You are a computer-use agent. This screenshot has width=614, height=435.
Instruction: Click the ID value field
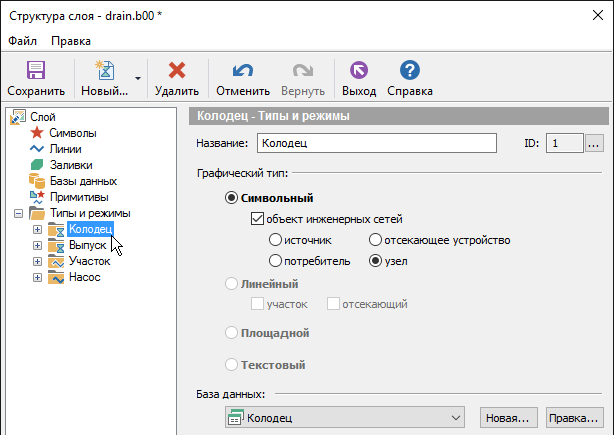click(564, 143)
